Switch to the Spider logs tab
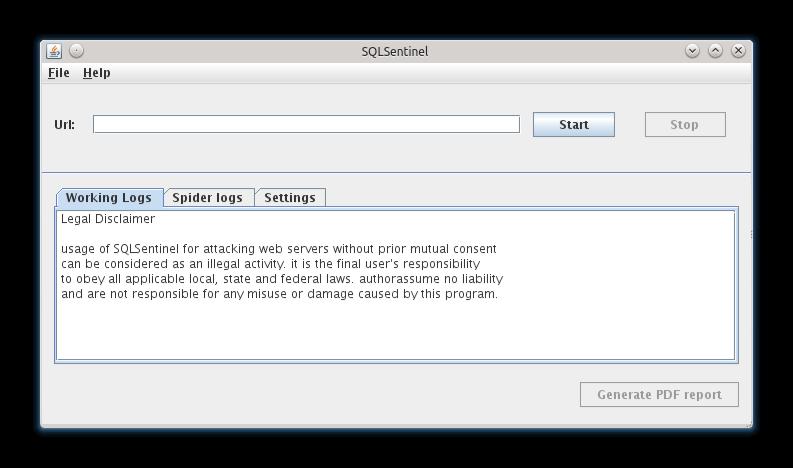Viewport: 793px width, 468px height. click(x=207, y=198)
